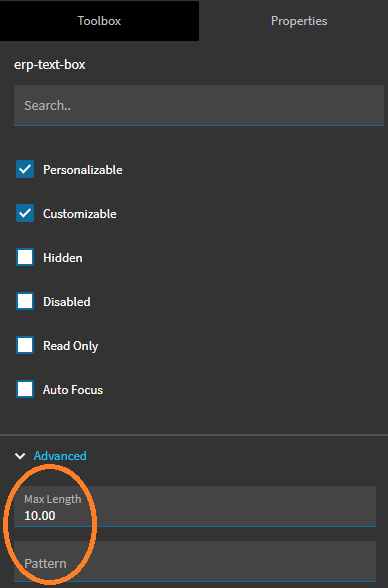Image resolution: width=388 pixels, height=588 pixels.
Task: Click the erp-text-box component title
Action: click(49, 64)
